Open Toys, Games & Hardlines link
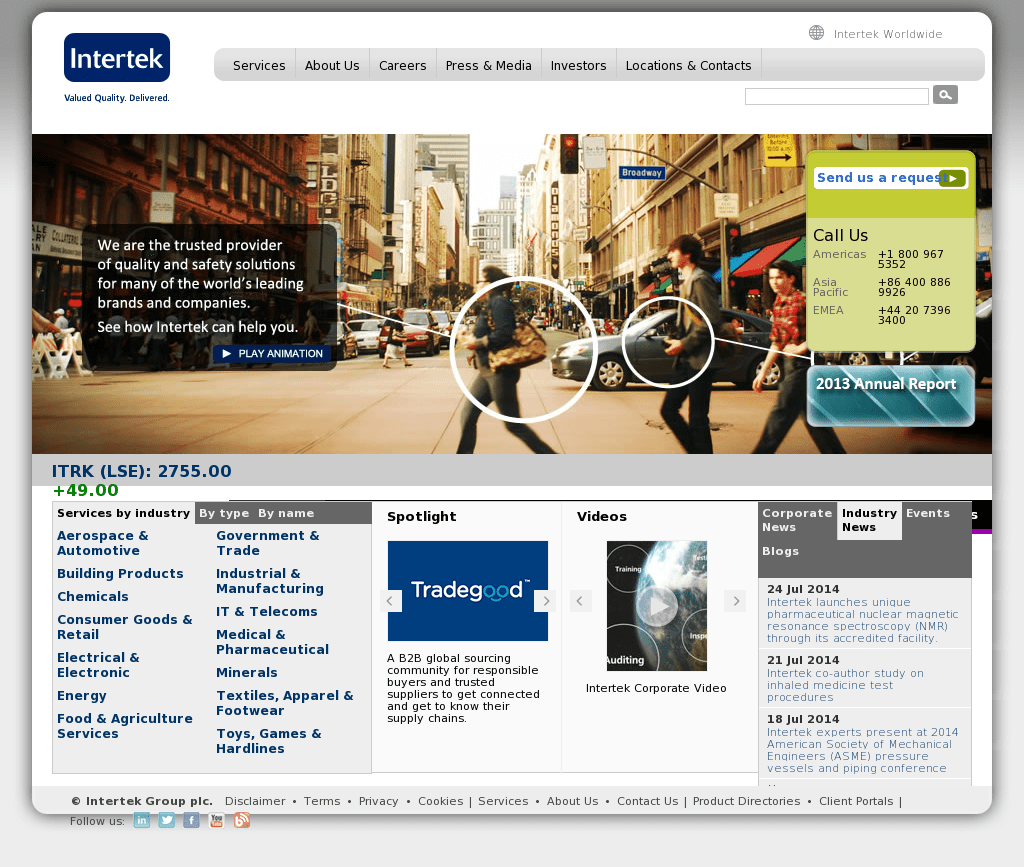The image size is (1024, 867). click(269, 741)
